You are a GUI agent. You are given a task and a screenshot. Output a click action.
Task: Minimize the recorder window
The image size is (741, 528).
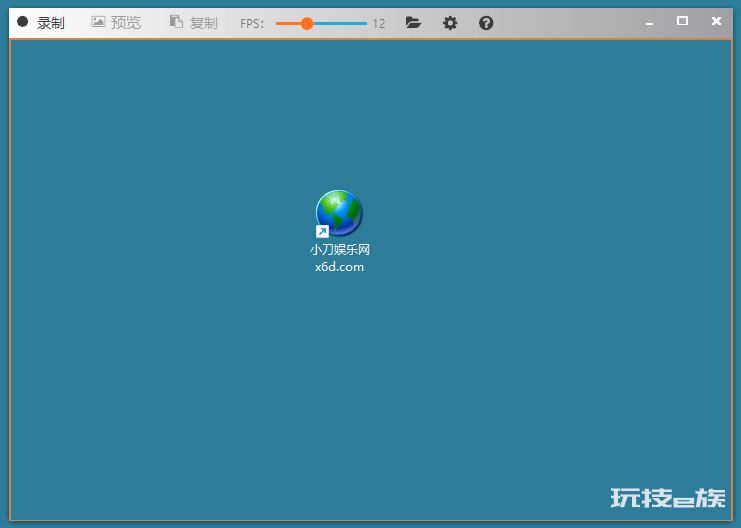coord(649,22)
